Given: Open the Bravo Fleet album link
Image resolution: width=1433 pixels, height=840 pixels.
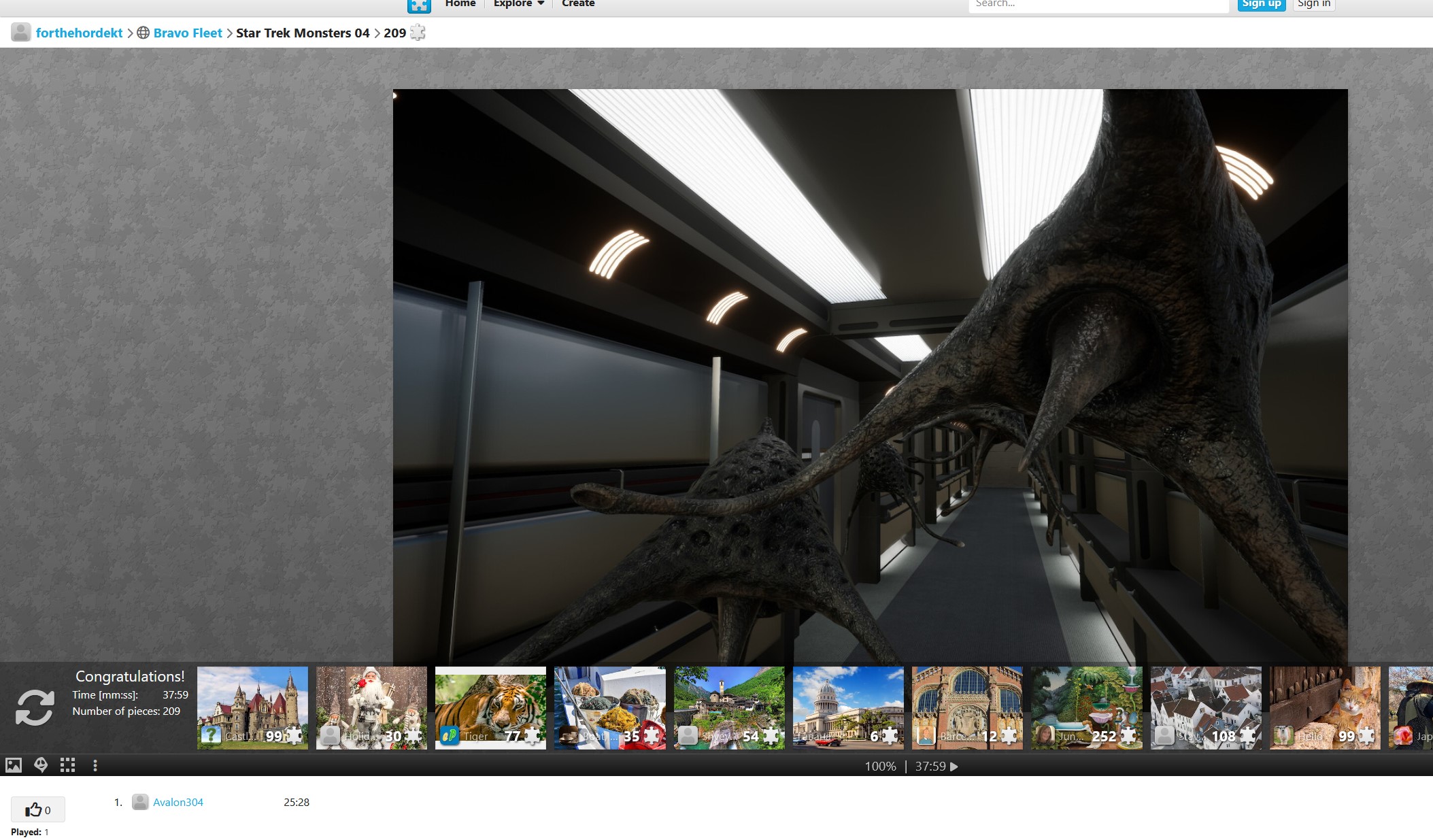Looking at the screenshot, I should point(188,33).
